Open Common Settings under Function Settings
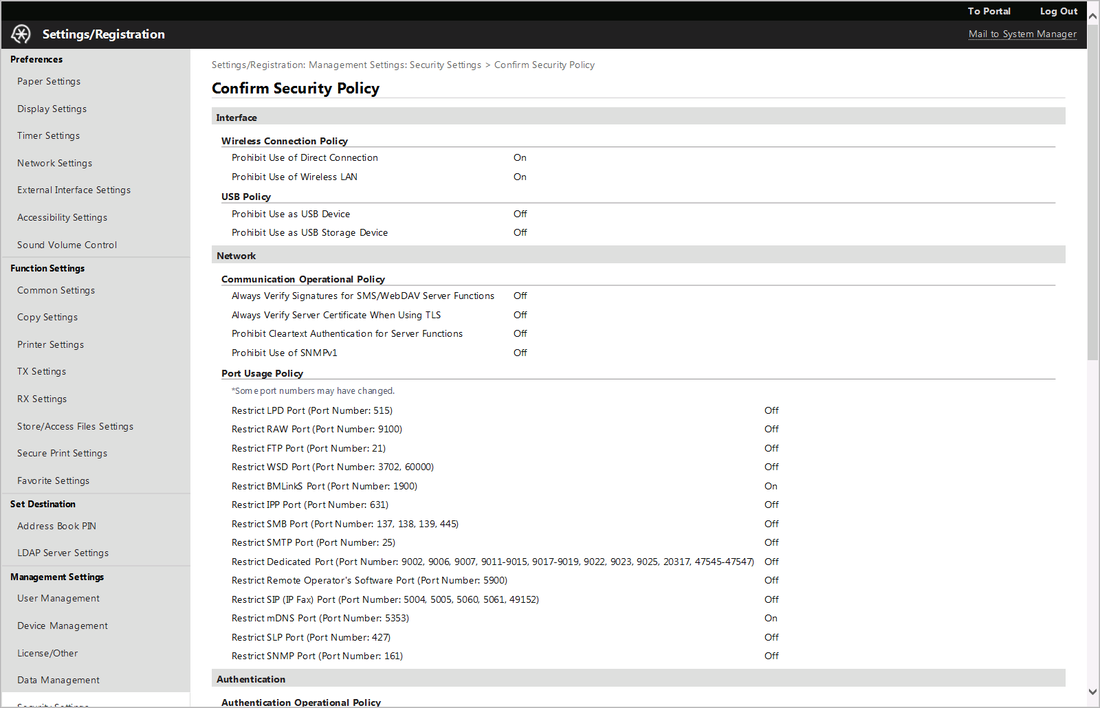Screen dimensions: 1100x708 pos(56,290)
